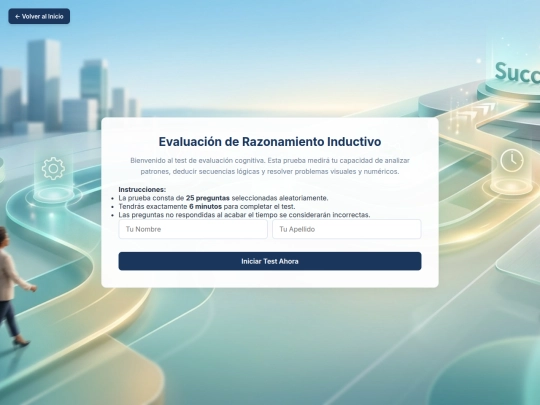Click the heading Evaluación de Razonamiento Inductivo
Viewport: 540px width, 405px height.
coord(270,142)
